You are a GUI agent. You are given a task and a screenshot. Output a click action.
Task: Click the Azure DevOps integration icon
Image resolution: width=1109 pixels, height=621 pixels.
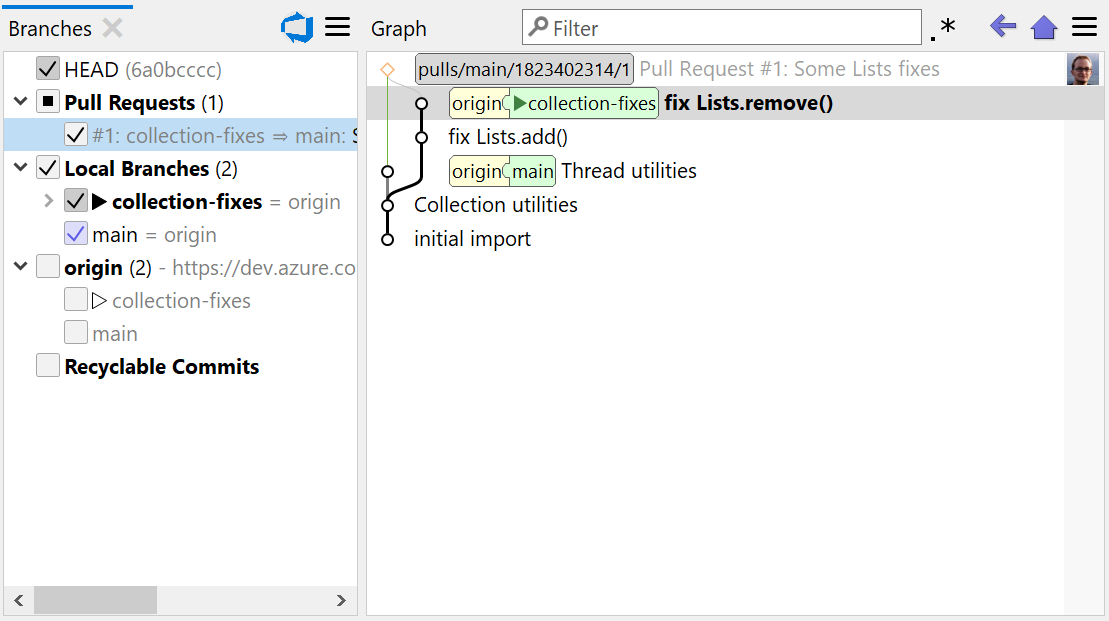pos(296,27)
